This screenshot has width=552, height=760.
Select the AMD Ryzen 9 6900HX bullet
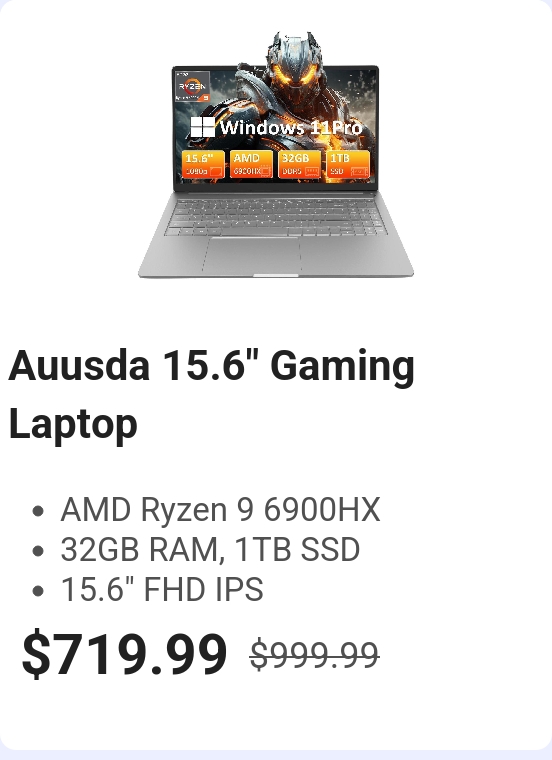(x=221, y=510)
